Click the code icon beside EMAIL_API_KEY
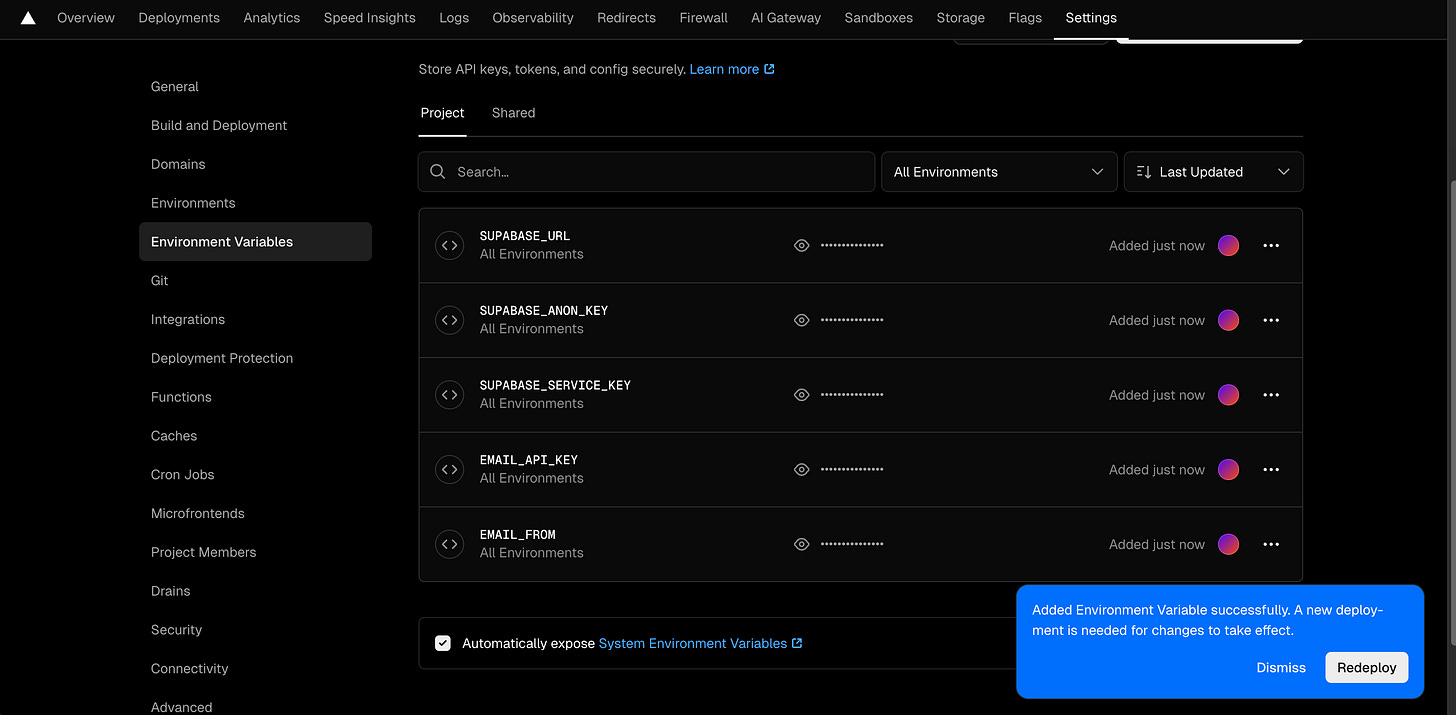 449,469
